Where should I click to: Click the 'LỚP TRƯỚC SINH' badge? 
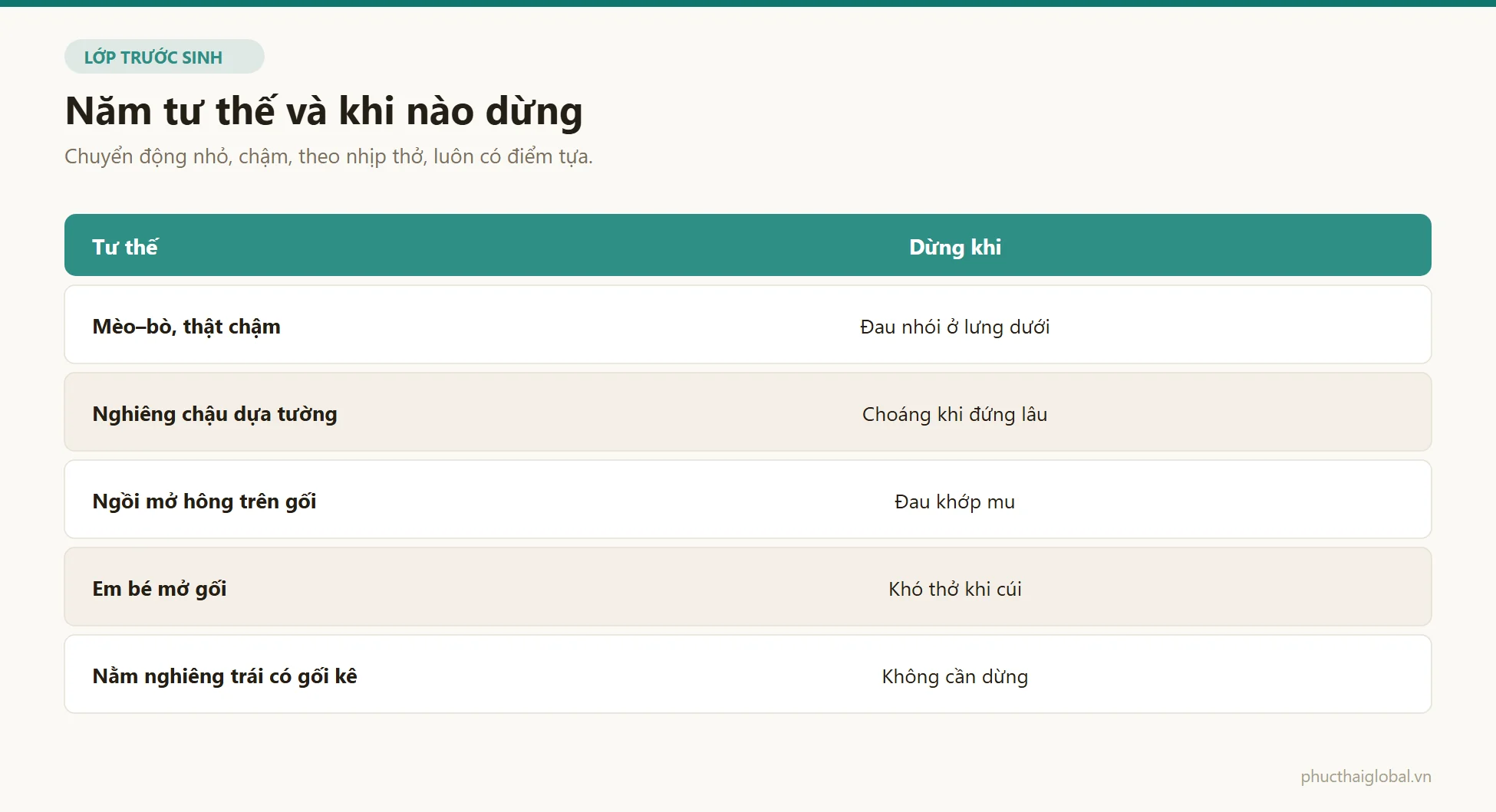pyautogui.click(x=164, y=57)
